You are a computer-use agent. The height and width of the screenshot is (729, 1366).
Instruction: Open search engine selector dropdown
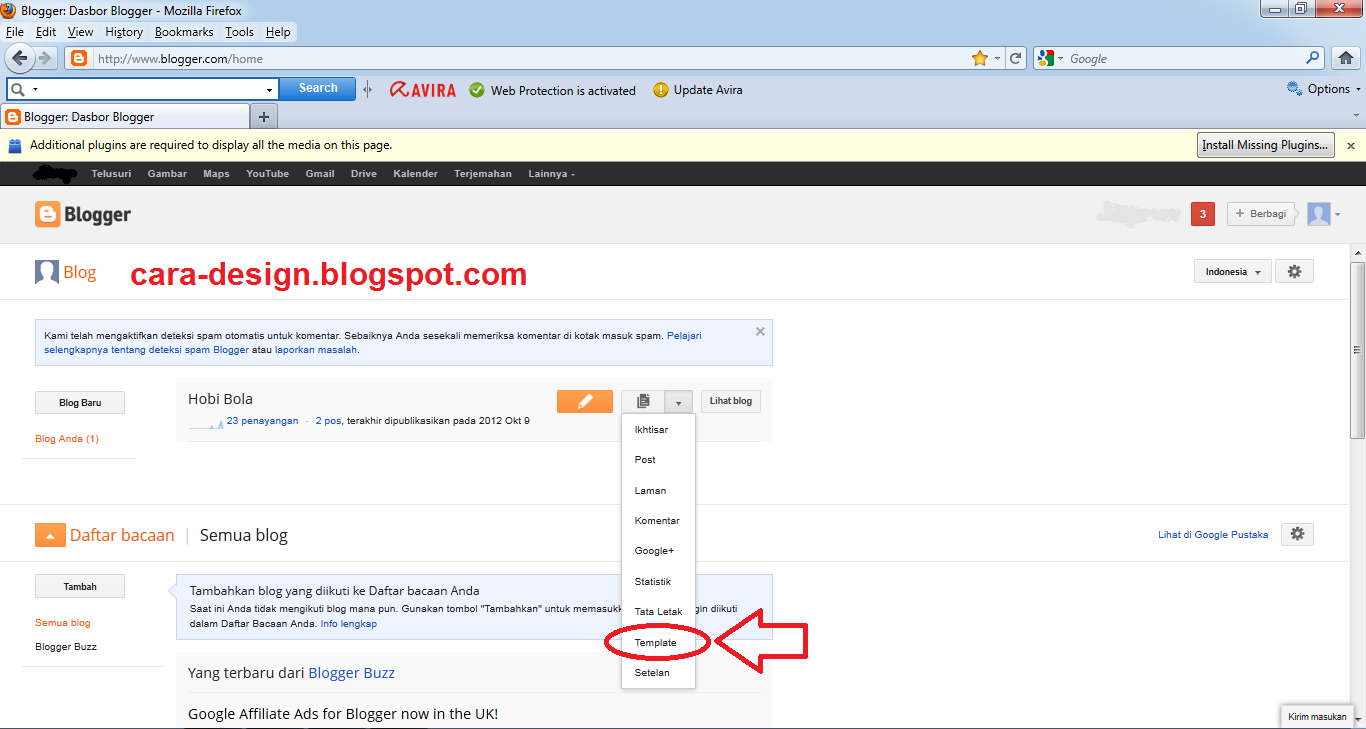[x=1060, y=58]
